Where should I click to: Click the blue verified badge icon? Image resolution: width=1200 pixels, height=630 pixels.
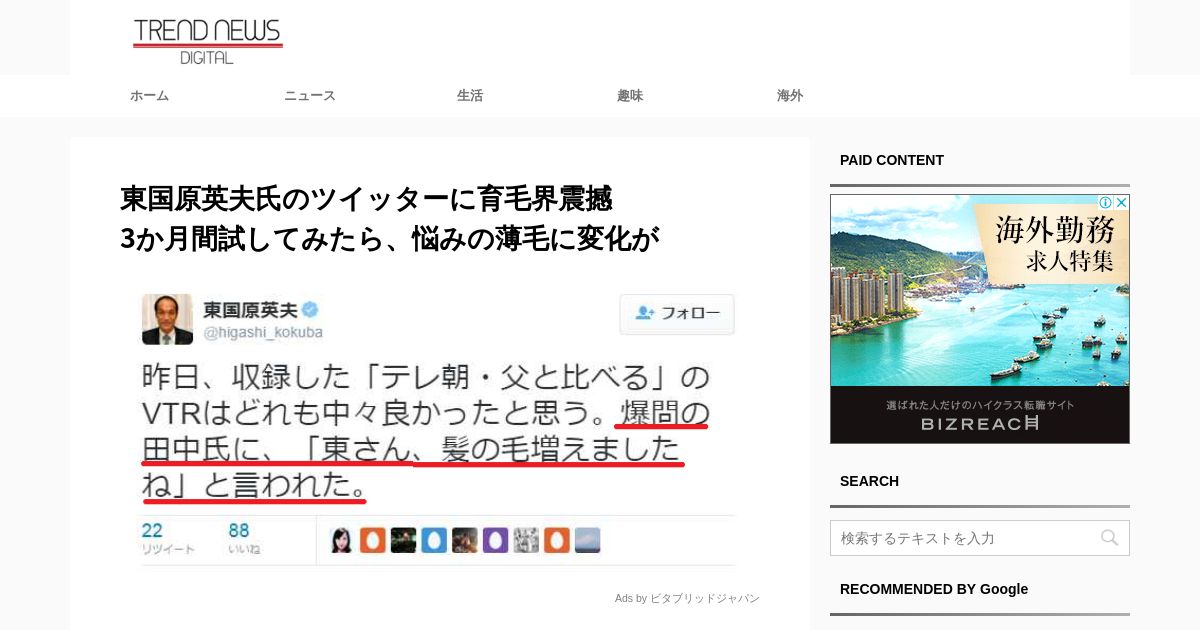point(311,310)
